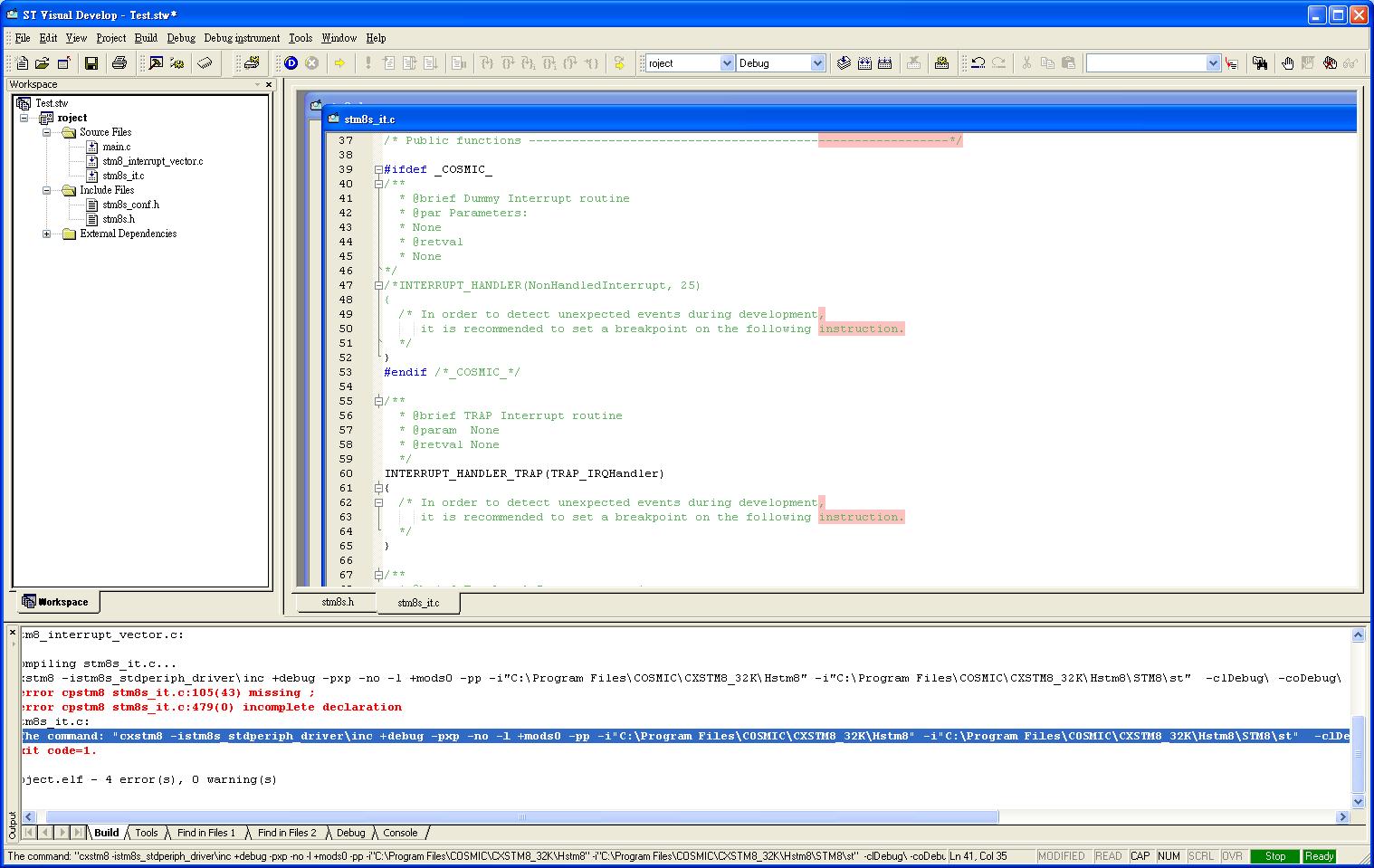Select stm8s_conf.h in Include Files

(x=130, y=205)
